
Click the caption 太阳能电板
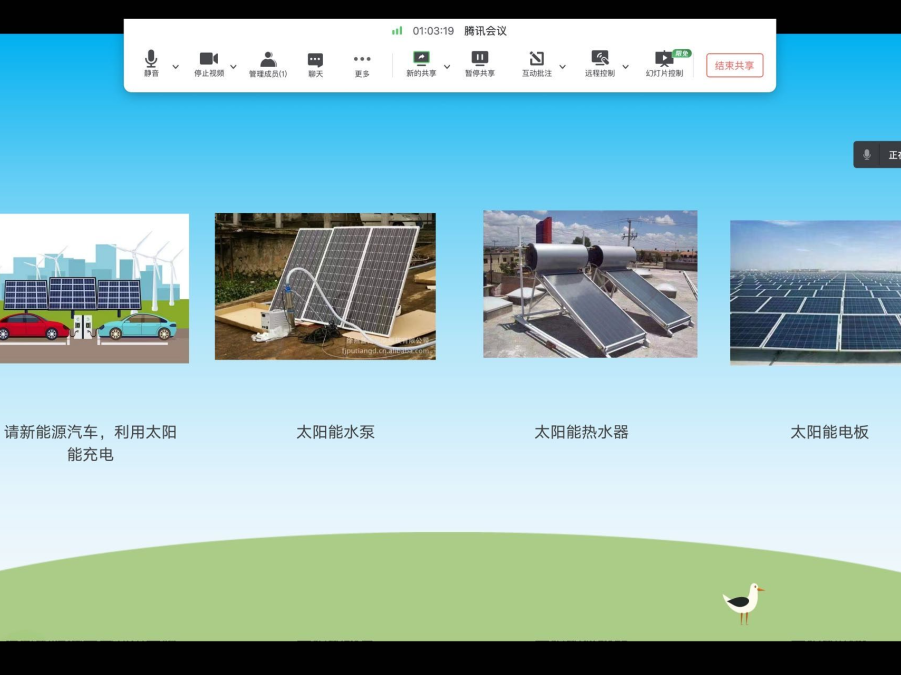point(829,432)
